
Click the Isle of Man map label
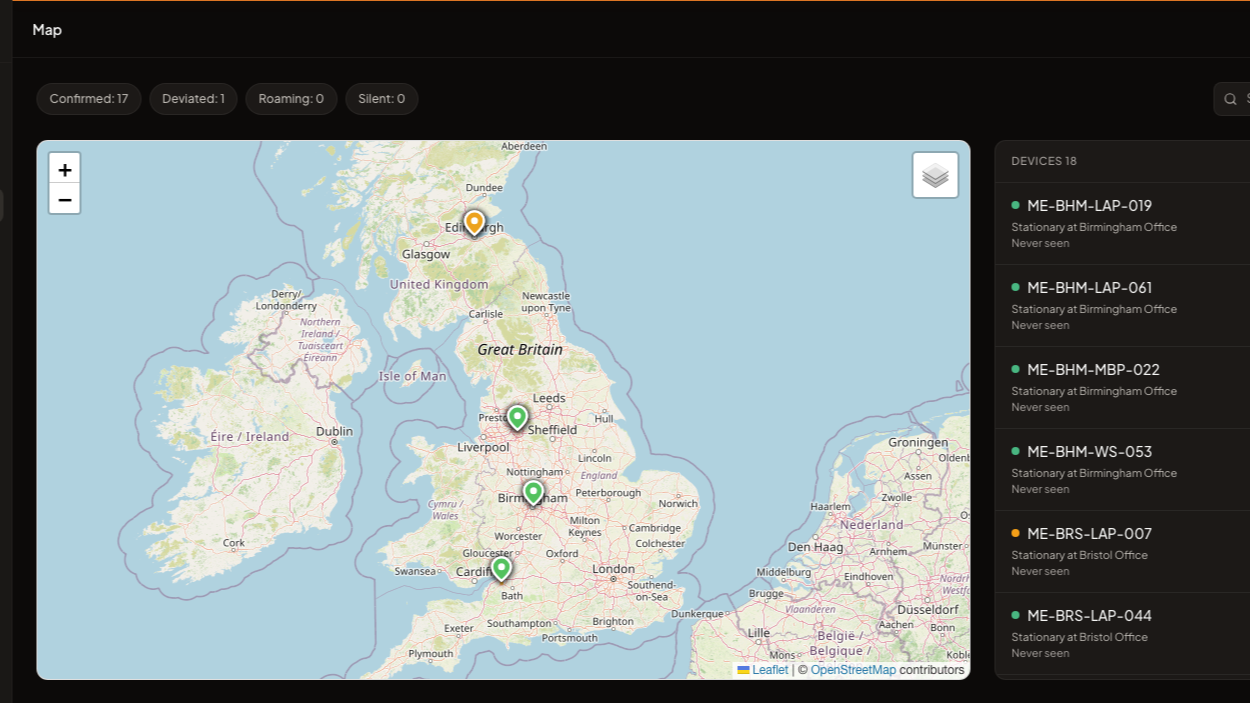coord(412,376)
